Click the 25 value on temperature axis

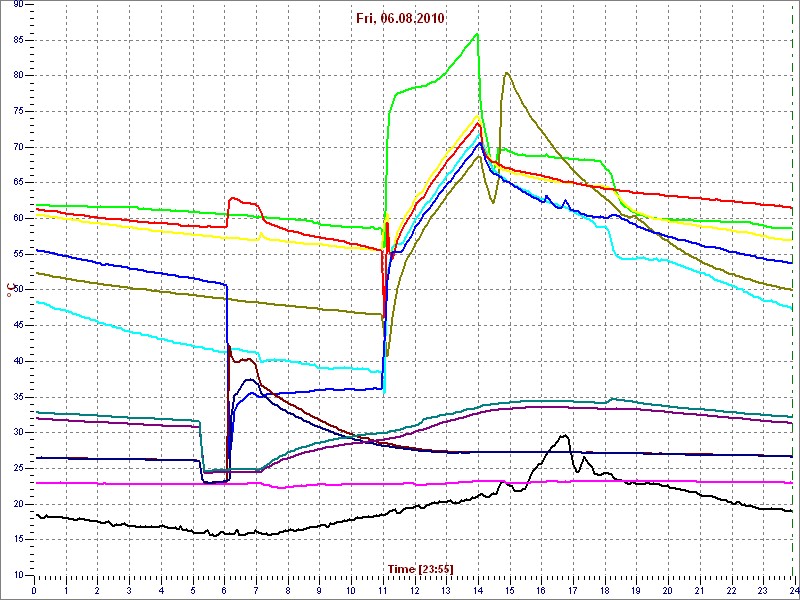click(18, 468)
